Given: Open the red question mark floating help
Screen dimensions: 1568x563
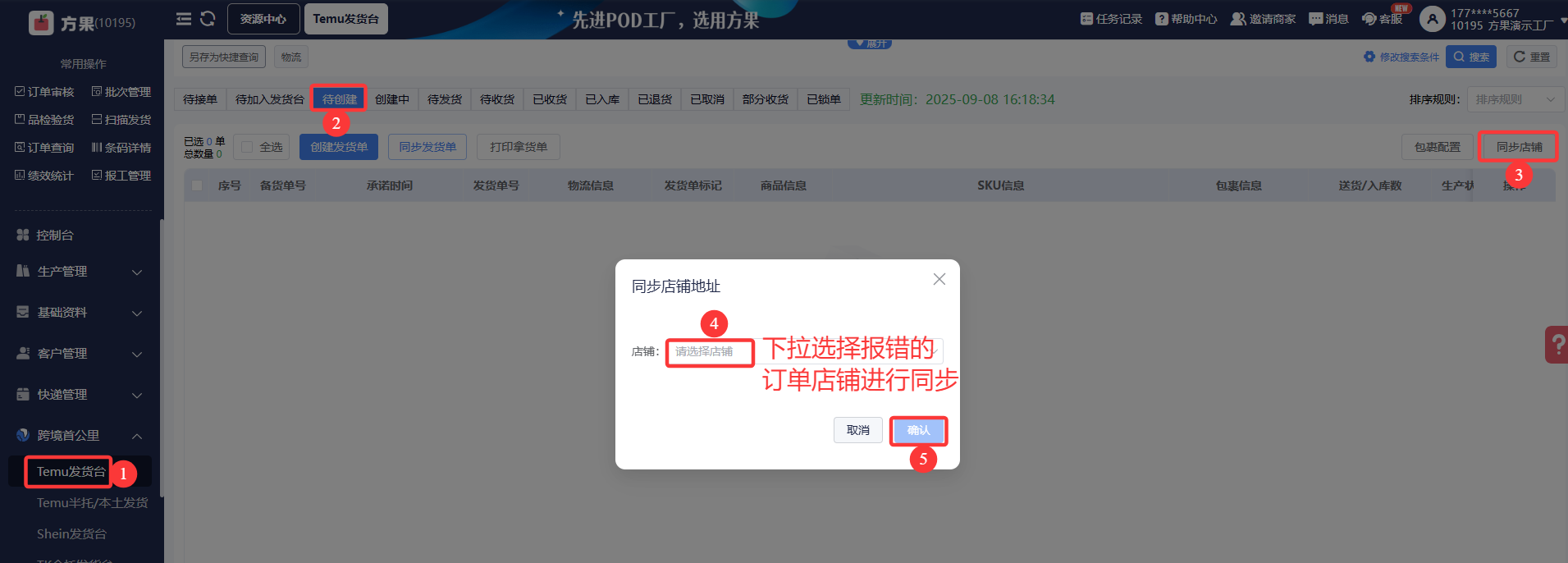Looking at the screenshot, I should click(1557, 345).
